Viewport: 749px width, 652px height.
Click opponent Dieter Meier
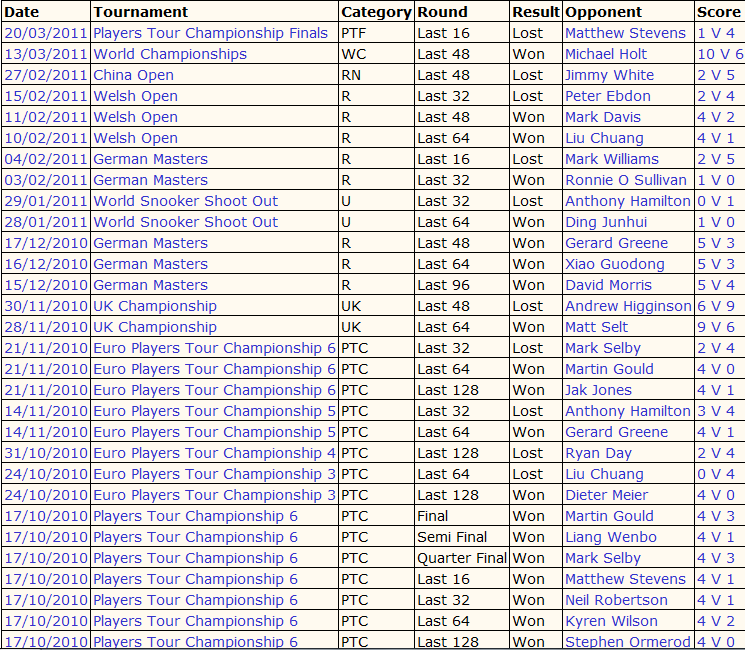point(607,495)
